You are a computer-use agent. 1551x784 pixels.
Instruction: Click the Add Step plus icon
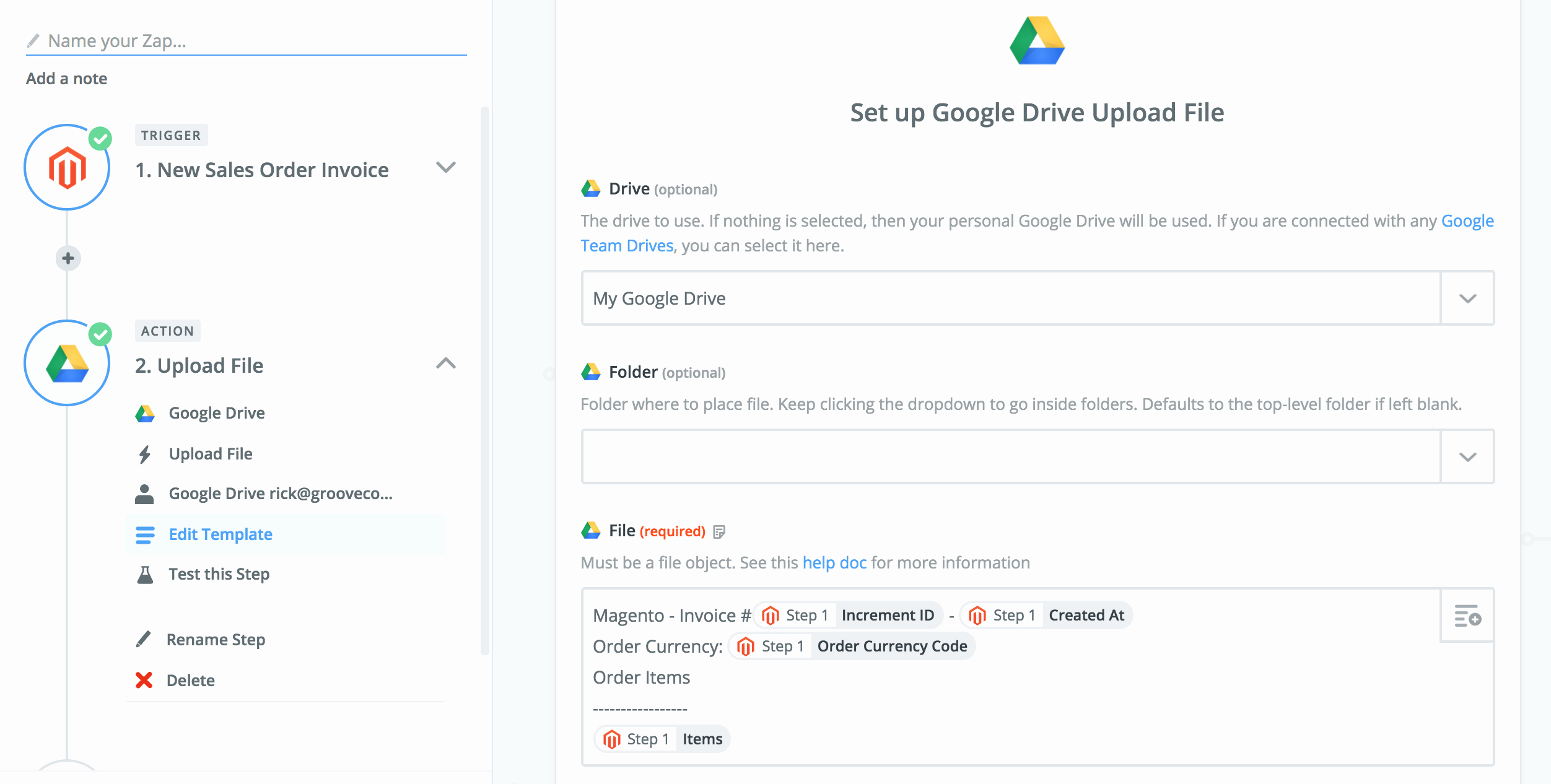point(68,258)
